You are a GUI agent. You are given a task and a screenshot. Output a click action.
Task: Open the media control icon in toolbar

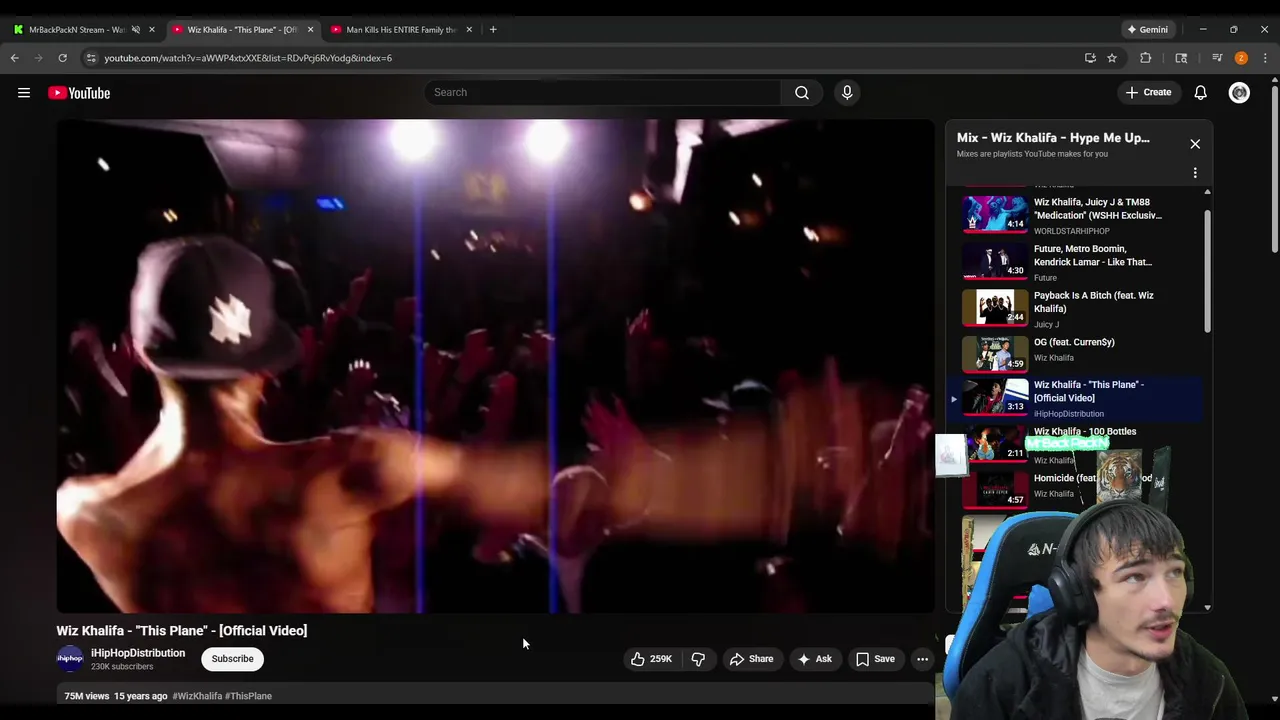pyautogui.click(x=1217, y=58)
